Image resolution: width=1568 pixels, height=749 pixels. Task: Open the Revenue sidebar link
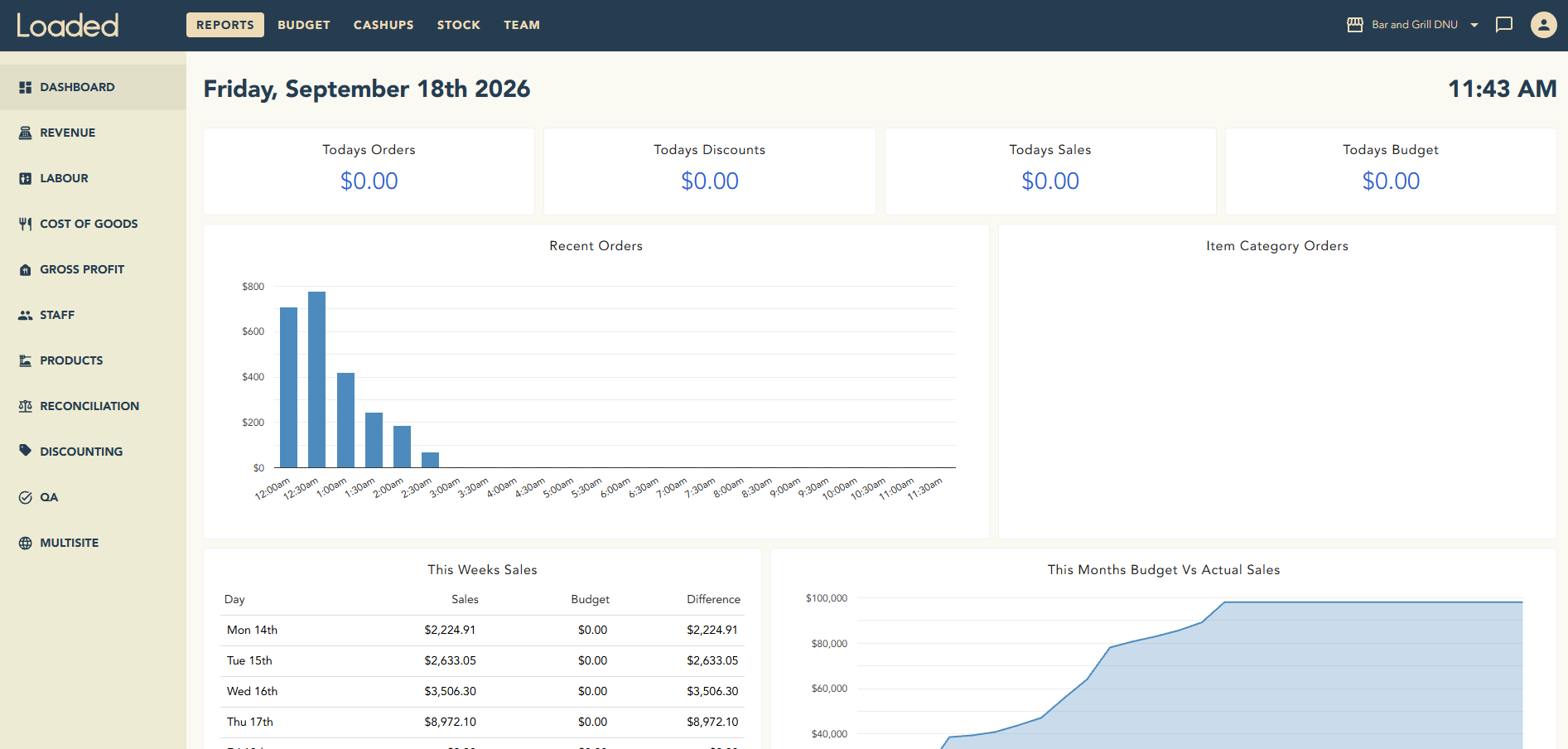click(x=93, y=133)
